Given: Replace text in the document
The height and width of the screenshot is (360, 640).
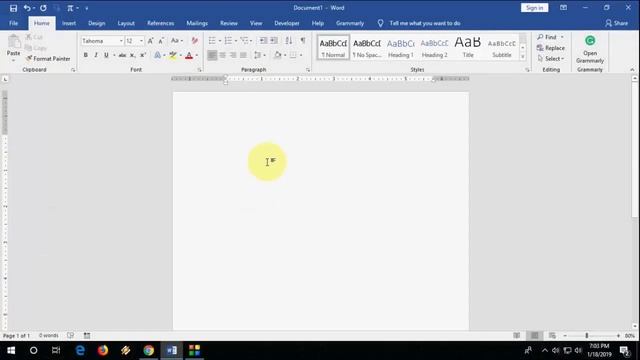Looking at the screenshot, I should coord(551,48).
